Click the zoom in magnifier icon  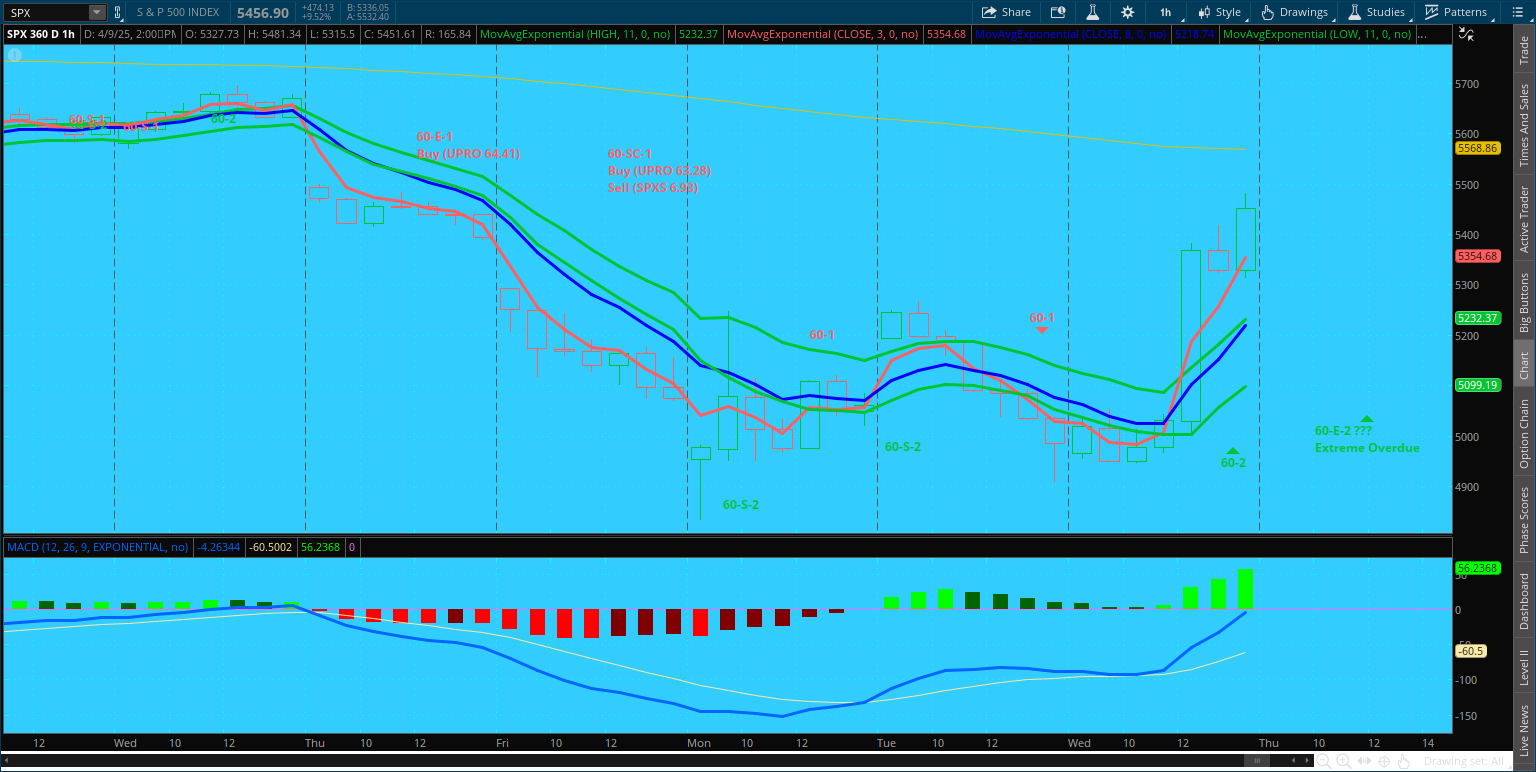[x=1343, y=762]
